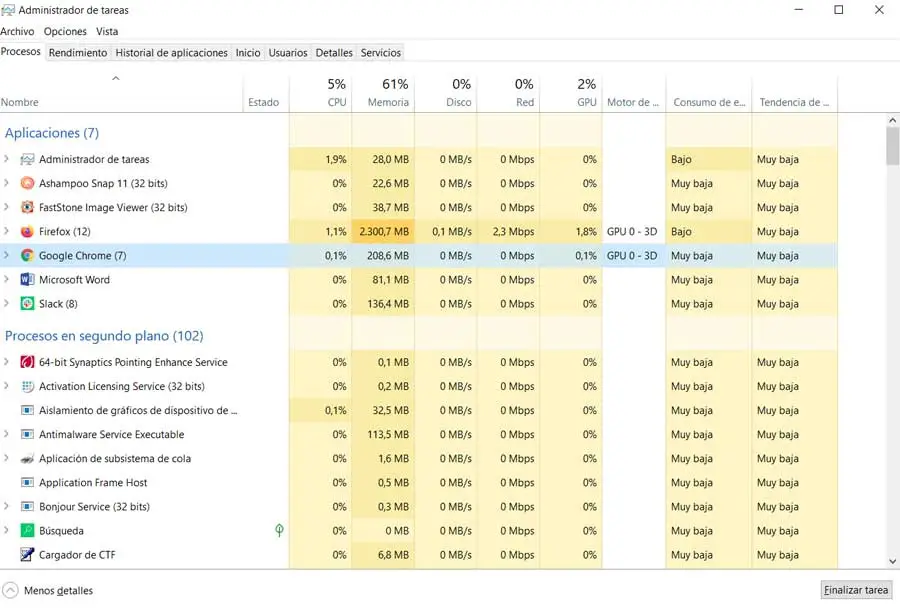The image size is (900, 608).
Task: Expand the Antimalware Service Executable entry
Action: (x=7, y=435)
